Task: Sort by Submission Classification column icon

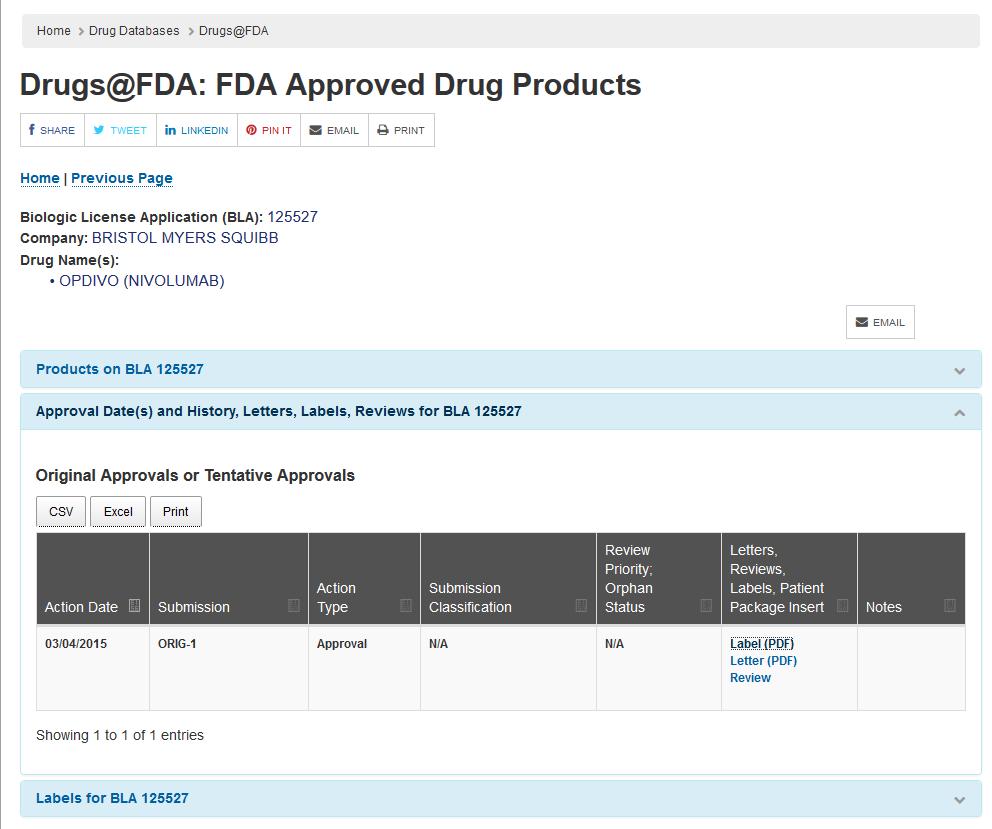Action: (x=581, y=606)
